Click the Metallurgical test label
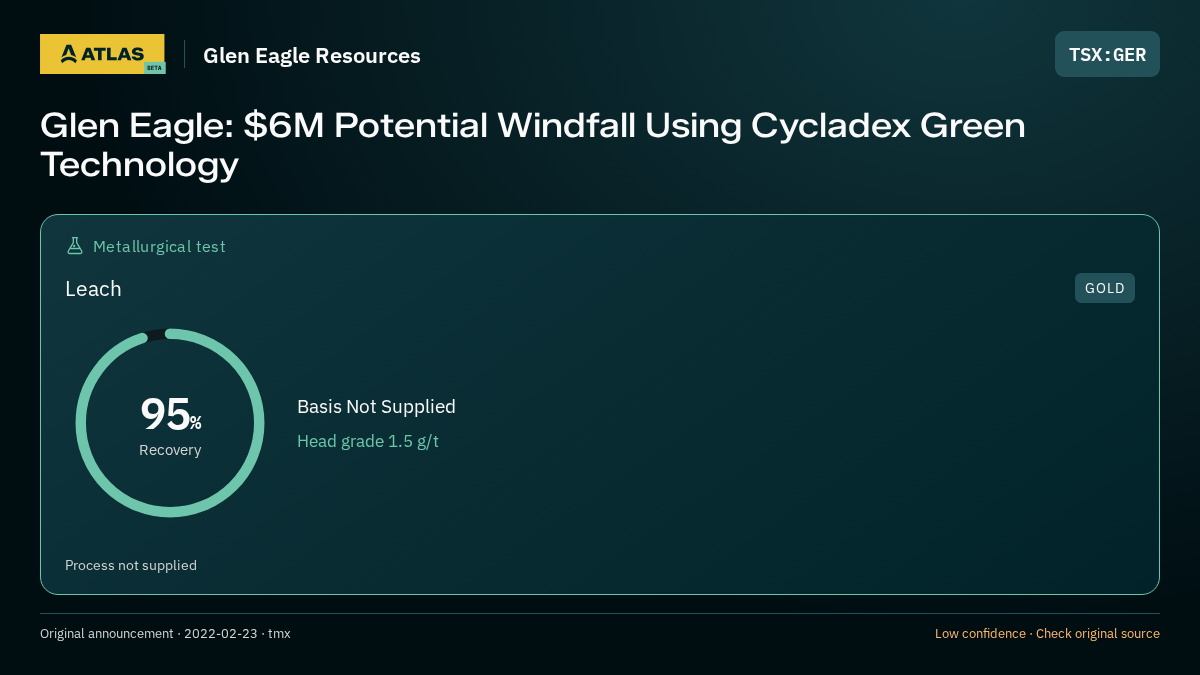Image resolution: width=1200 pixels, height=675 pixels. 159,246
